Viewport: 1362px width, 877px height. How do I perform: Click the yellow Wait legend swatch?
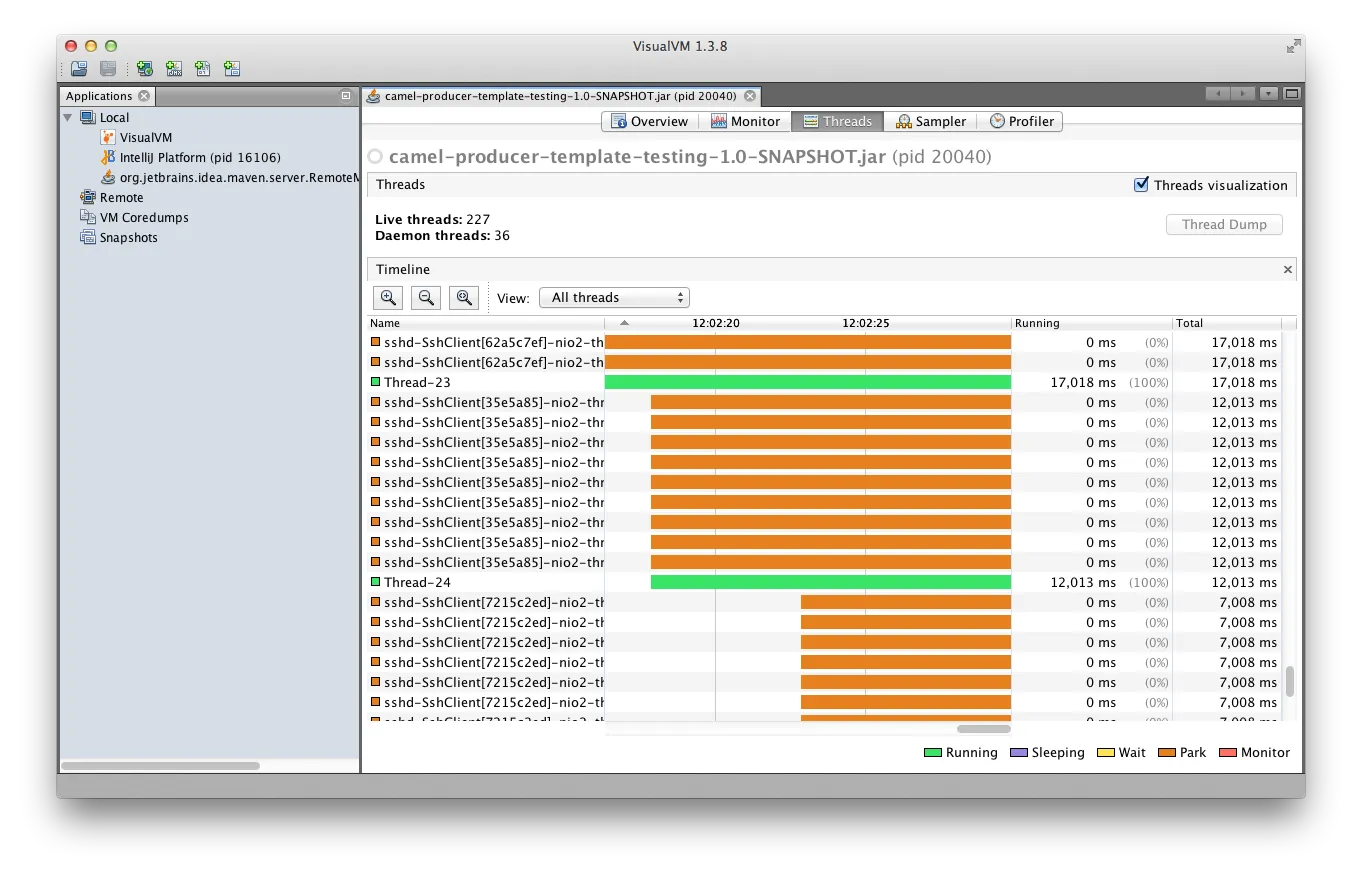1105,752
